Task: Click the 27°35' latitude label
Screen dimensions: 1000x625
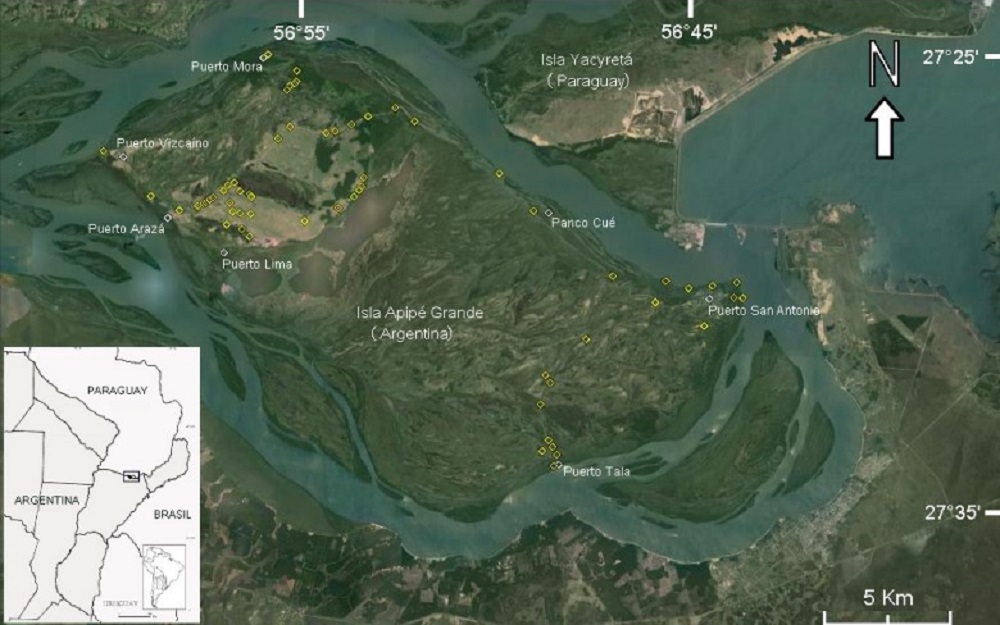Action: (x=952, y=513)
